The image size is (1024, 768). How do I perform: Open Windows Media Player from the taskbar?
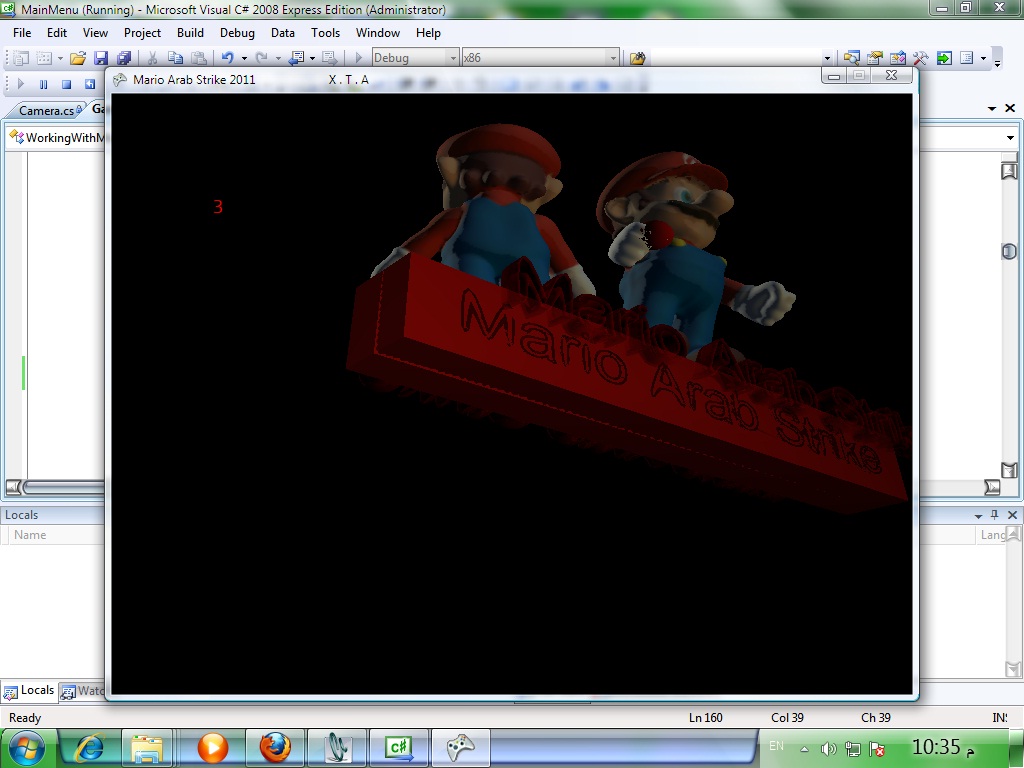pyautogui.click(x=213, y=748)
